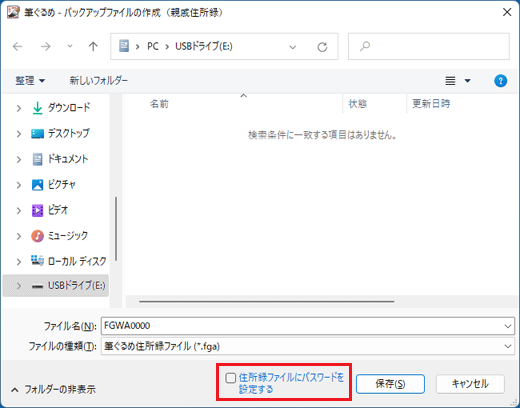
Task: Click the 筆ぐるめ title bar app icon
Action: click(13, 12)
